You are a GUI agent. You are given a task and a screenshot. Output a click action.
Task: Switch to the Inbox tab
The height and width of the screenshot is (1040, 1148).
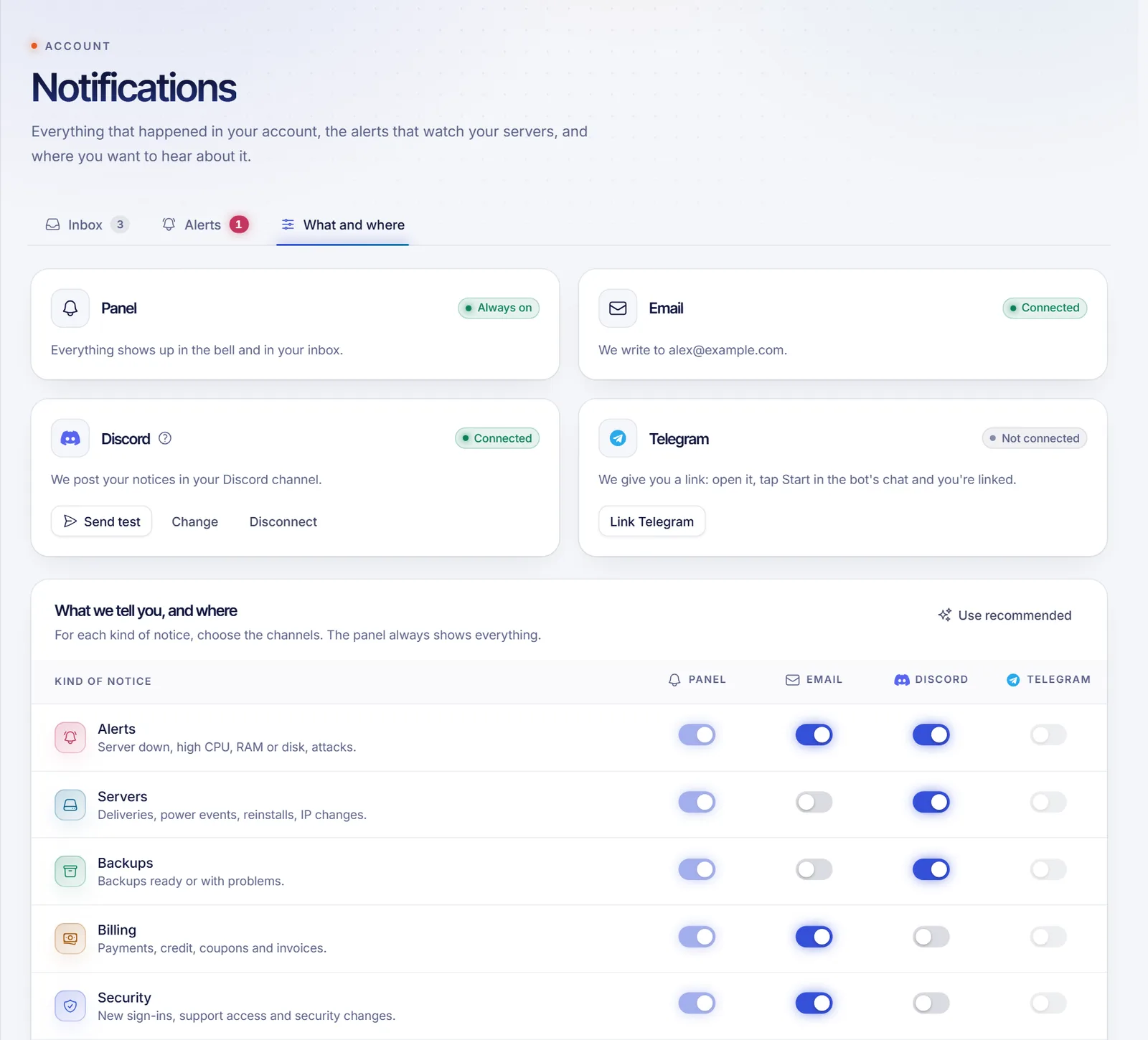(87, 224)
